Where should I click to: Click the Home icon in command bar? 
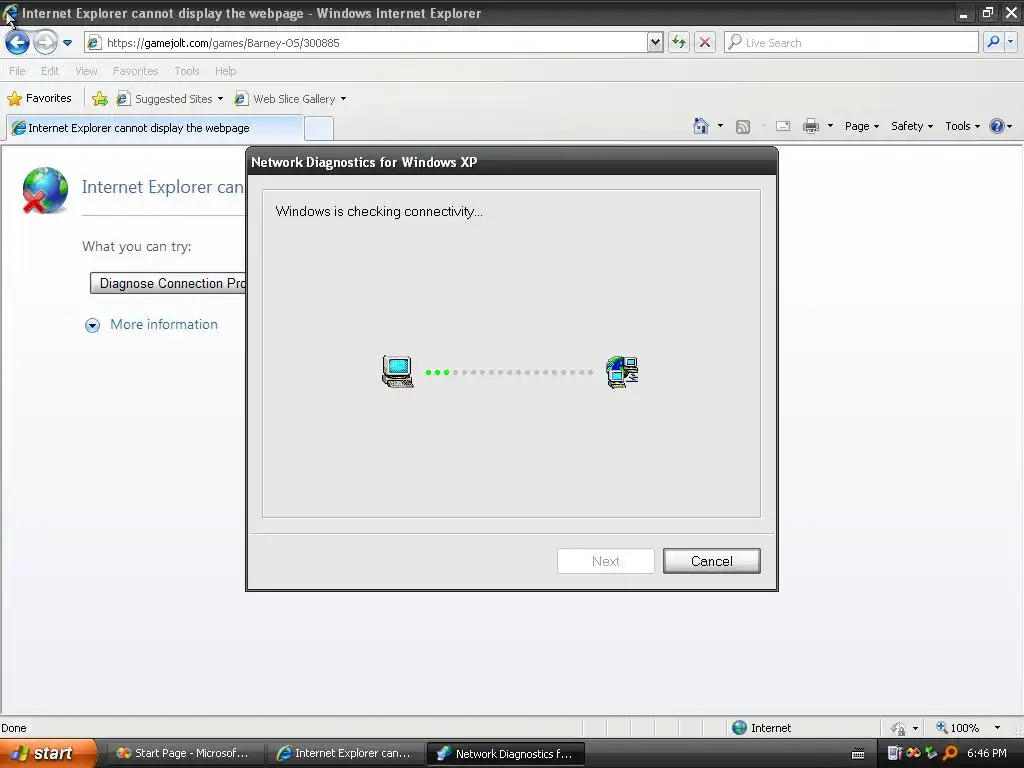[x=701, y=126]
